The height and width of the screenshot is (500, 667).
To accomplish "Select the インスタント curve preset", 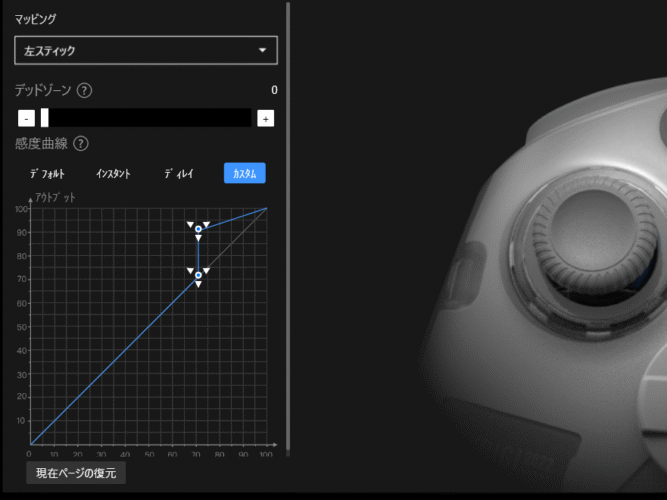I will pos(113,174).
